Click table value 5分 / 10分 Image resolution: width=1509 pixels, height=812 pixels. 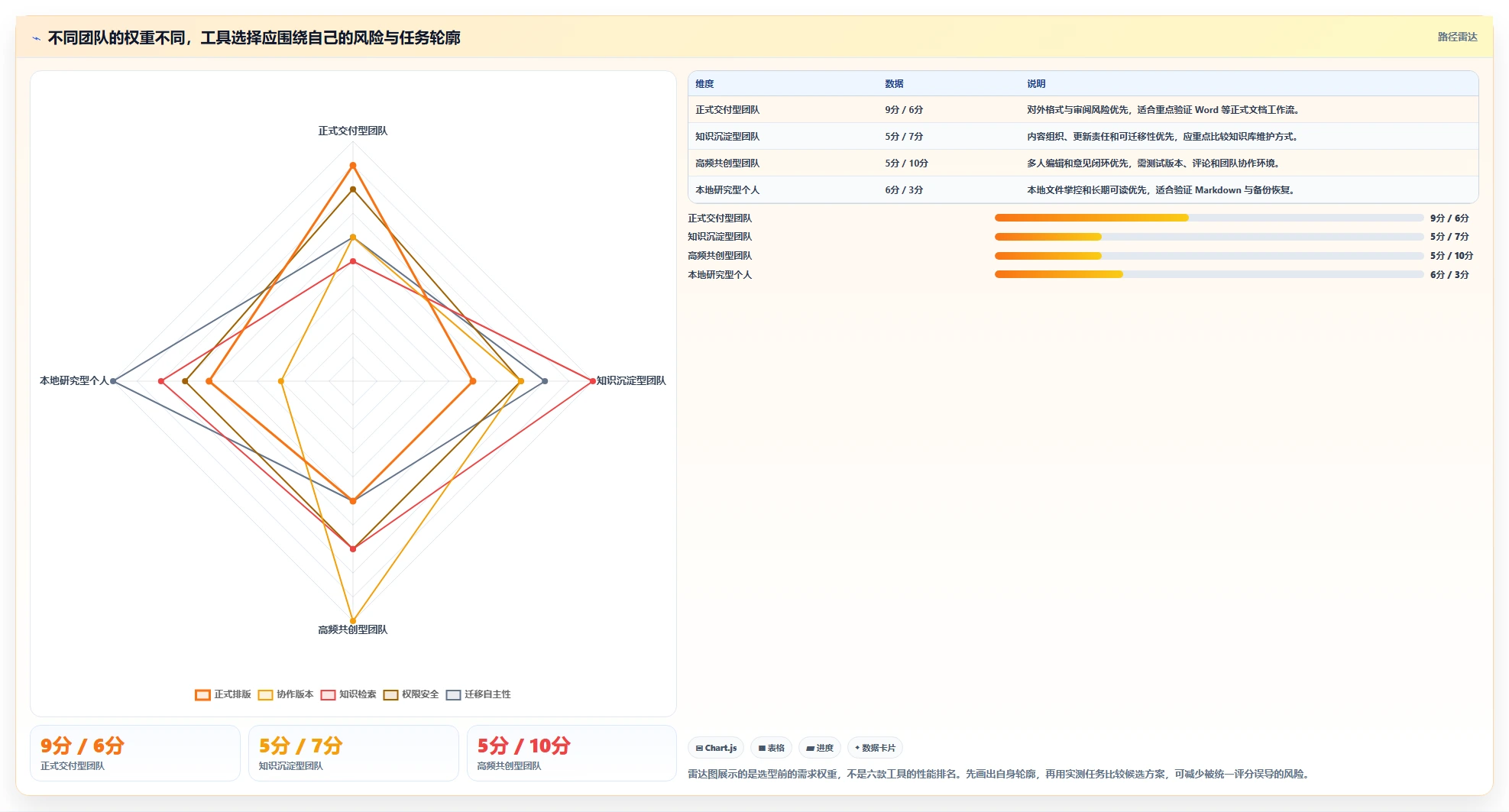coord(906,163)
